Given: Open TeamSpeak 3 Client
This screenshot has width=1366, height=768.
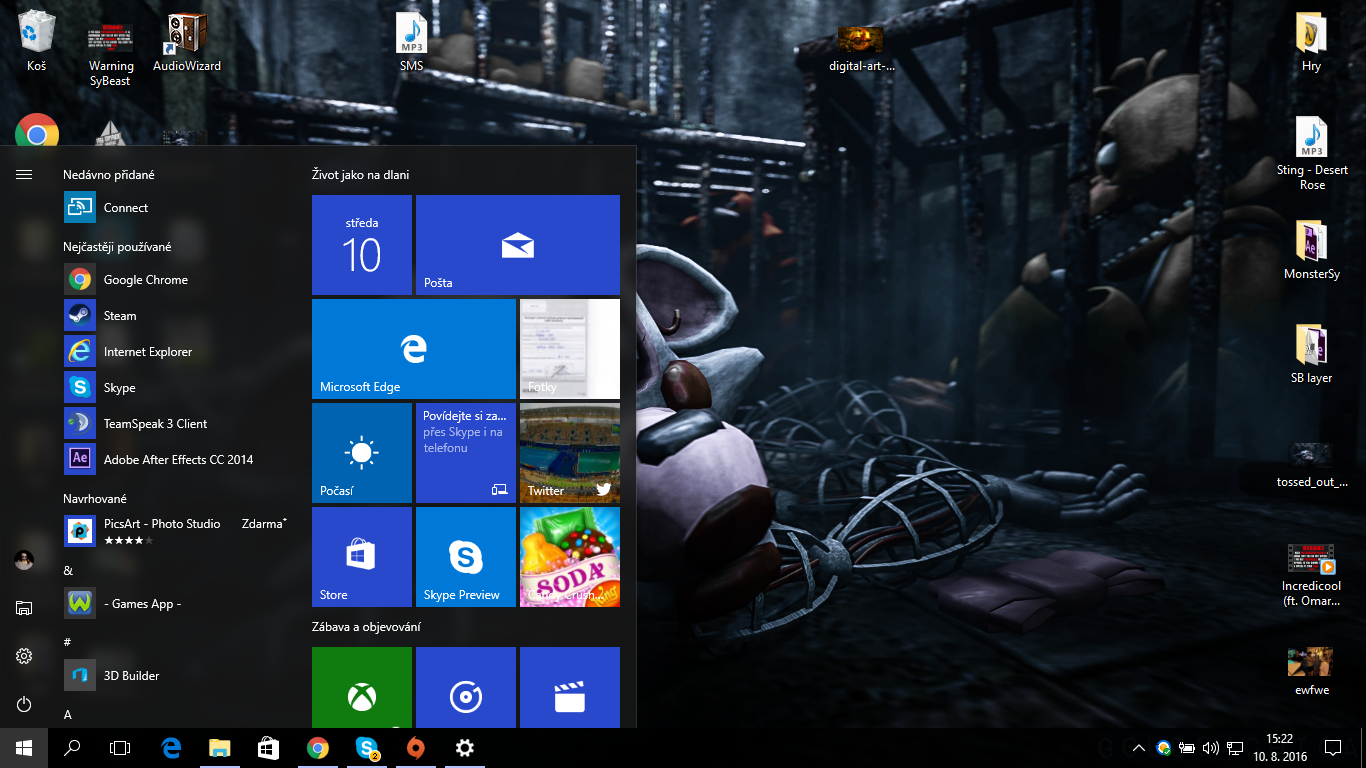Looking at the screenshot, I should point(155,424).
